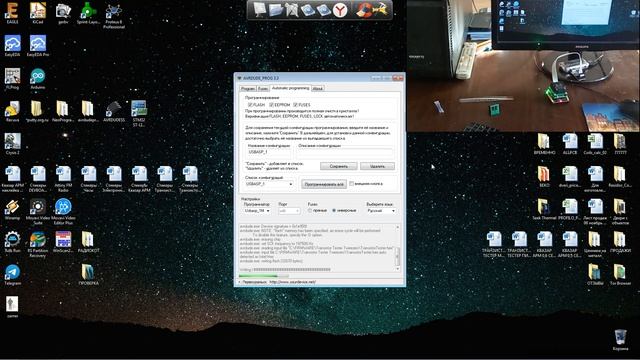The image size is (640, 360).
Task: Open the yourdevice.net link at window bottom
Action: (x=293, y=282)
